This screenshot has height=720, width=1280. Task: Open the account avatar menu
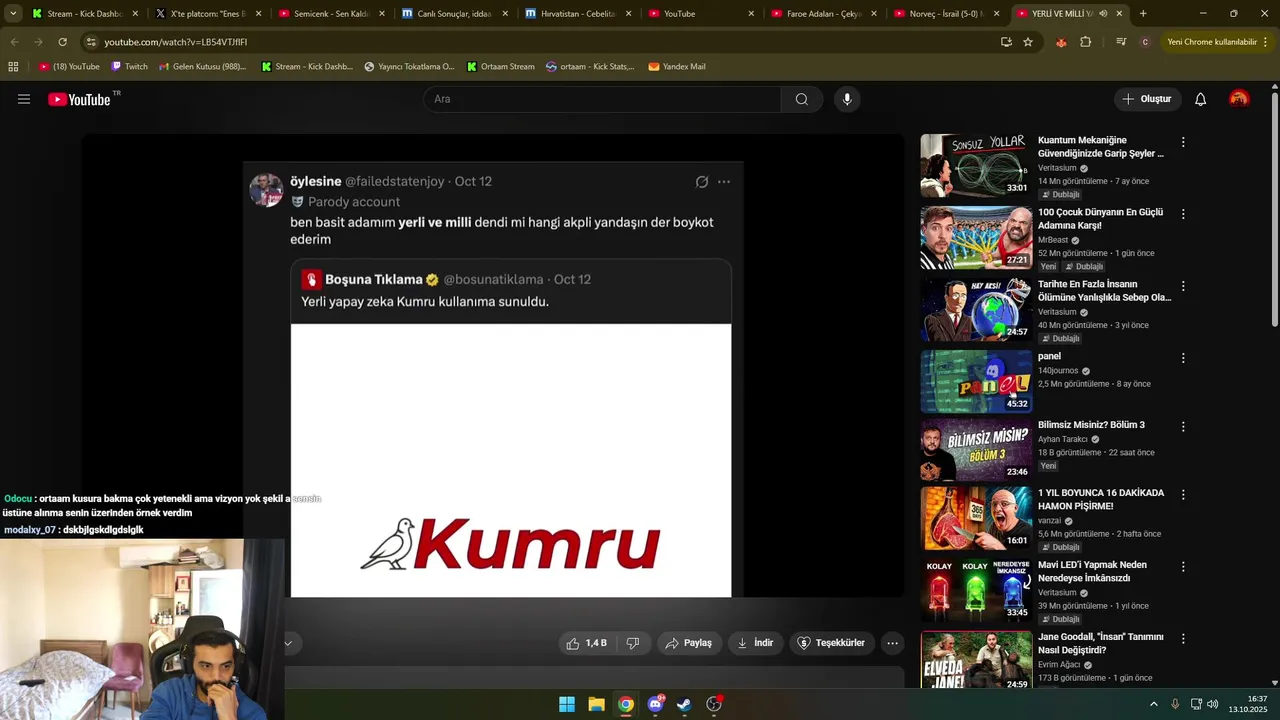[x=1239, y=99]
